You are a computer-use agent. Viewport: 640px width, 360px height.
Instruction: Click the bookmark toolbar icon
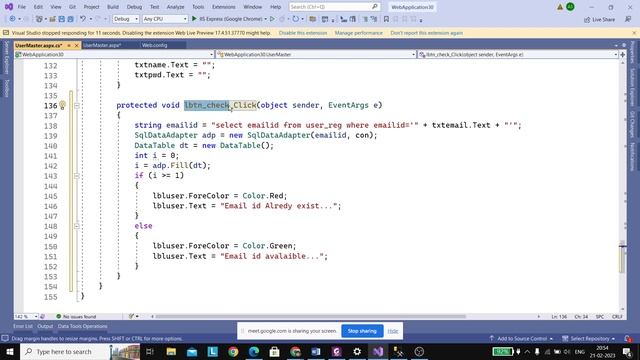click(x=386, y=19)
